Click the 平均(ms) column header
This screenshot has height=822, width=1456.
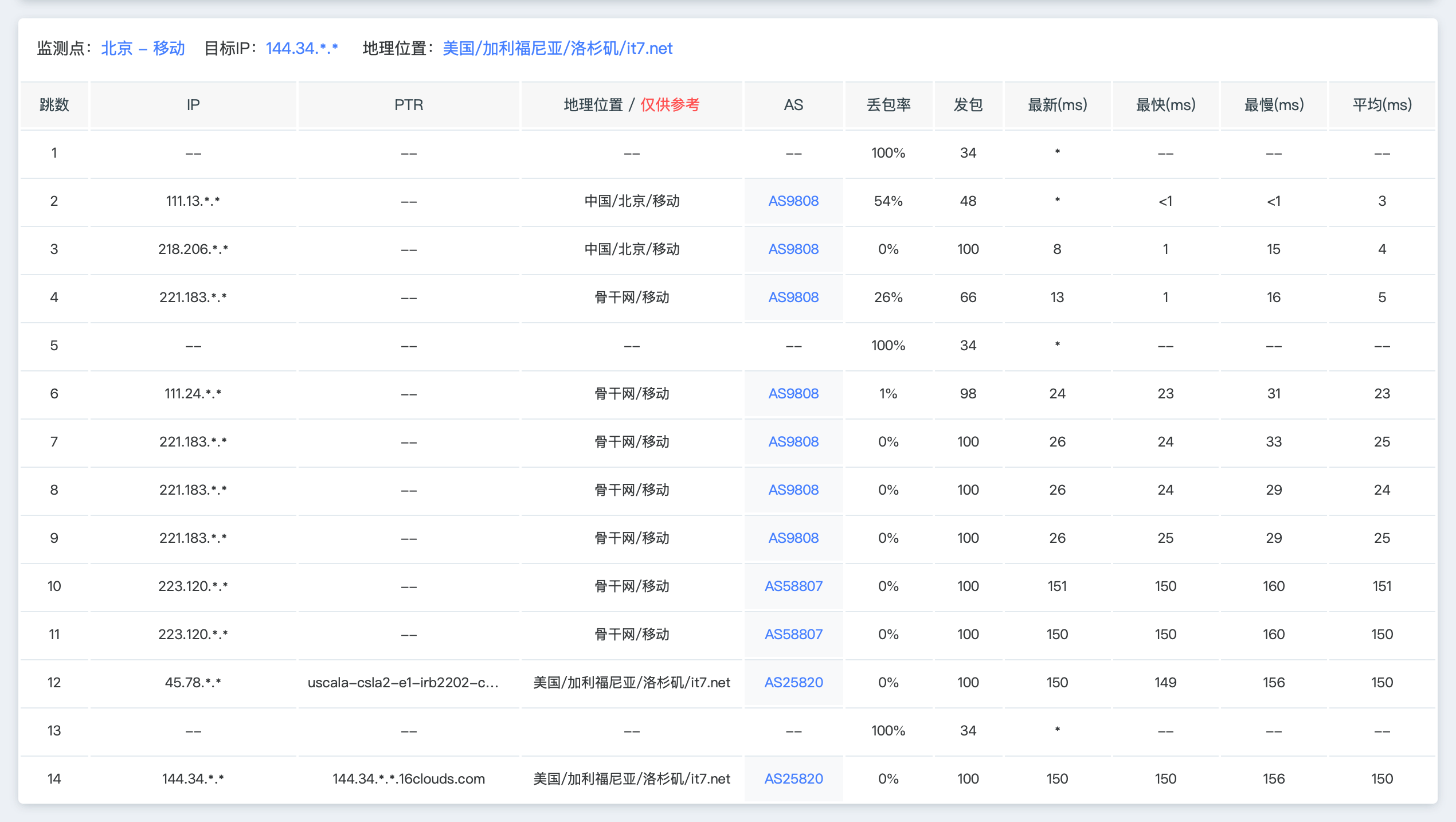point(1381,105)
